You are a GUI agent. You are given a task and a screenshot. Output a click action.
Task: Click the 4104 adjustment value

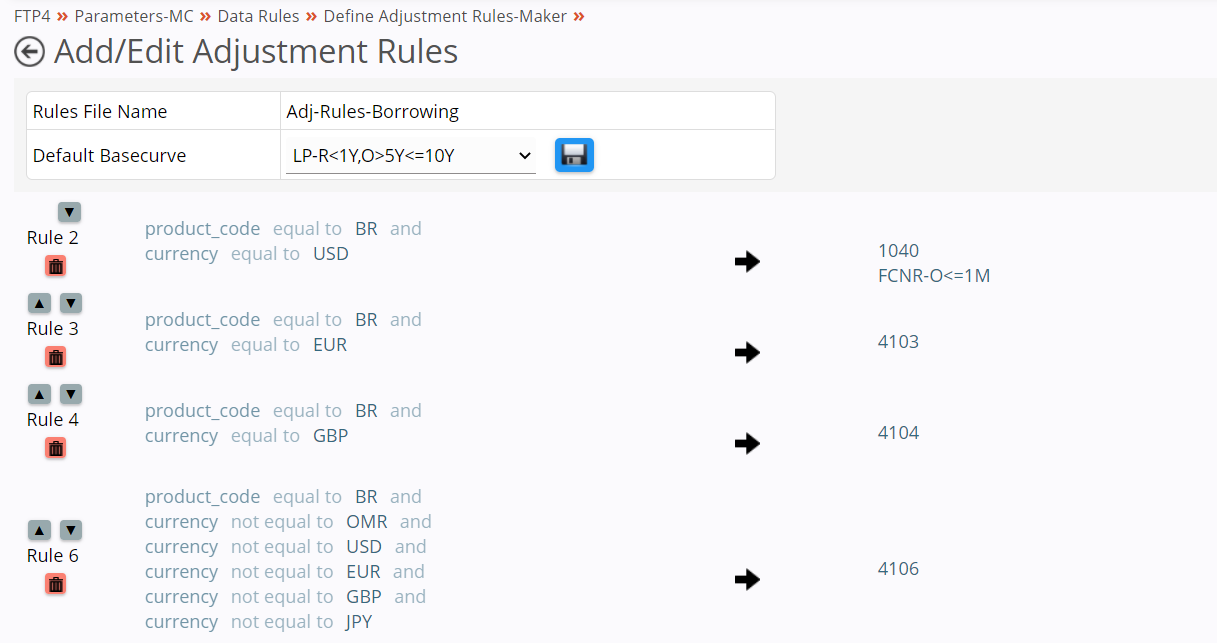tap(898, 433)
